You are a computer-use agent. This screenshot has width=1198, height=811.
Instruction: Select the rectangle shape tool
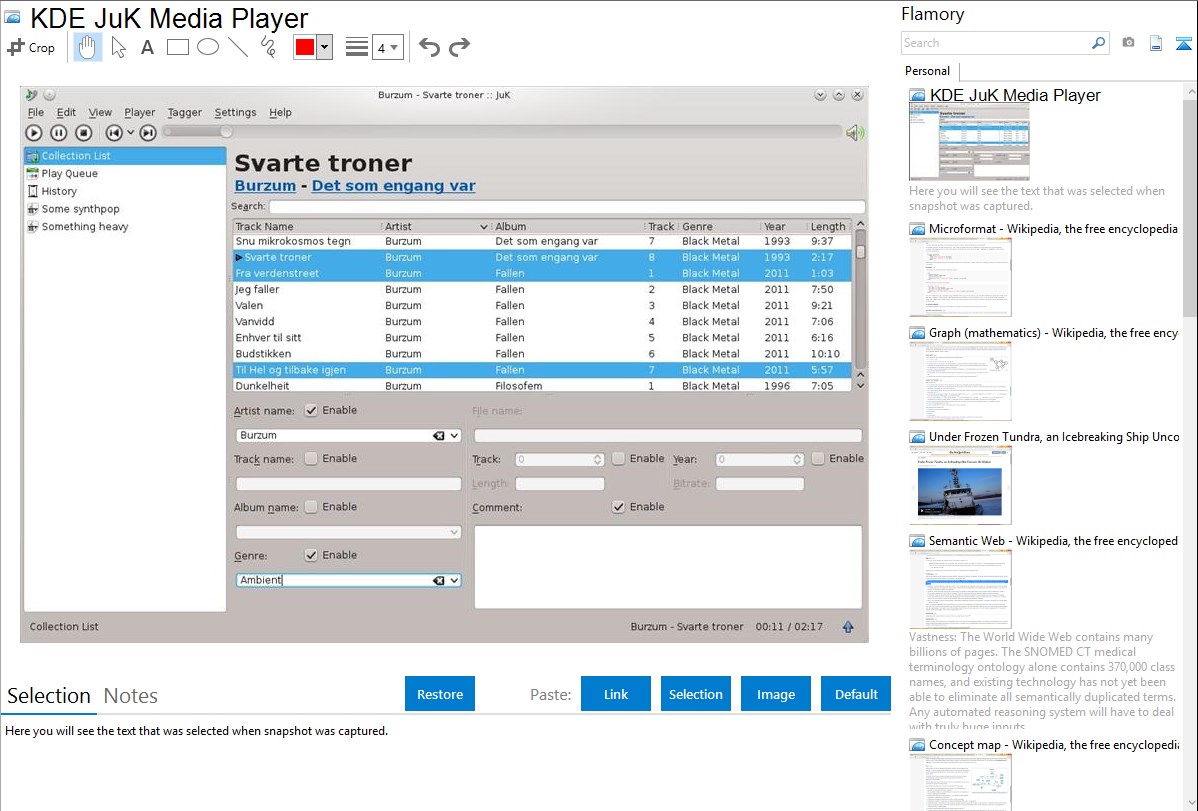pyautogui.click(x=177, y=47)
